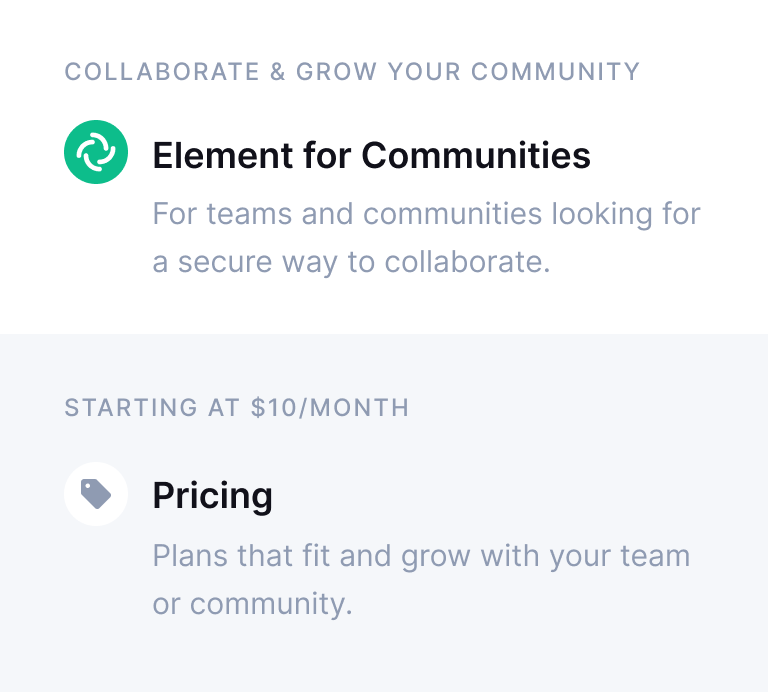The height and width of the screenshot is (692, 768).
Task: Open the Pricing heading link
Action: [x=212, y=496]
